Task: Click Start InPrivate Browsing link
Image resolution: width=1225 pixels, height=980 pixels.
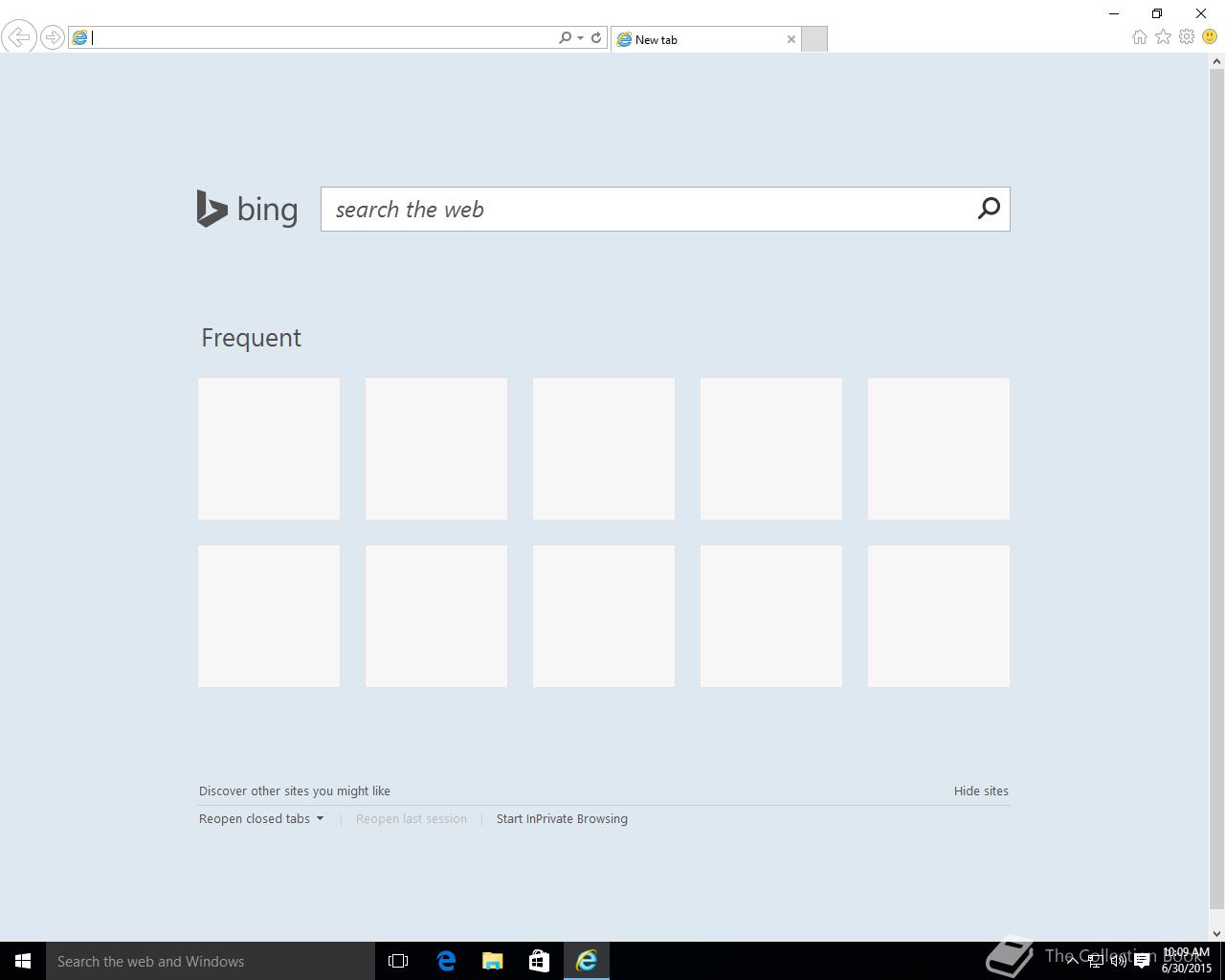Action: 562,818
